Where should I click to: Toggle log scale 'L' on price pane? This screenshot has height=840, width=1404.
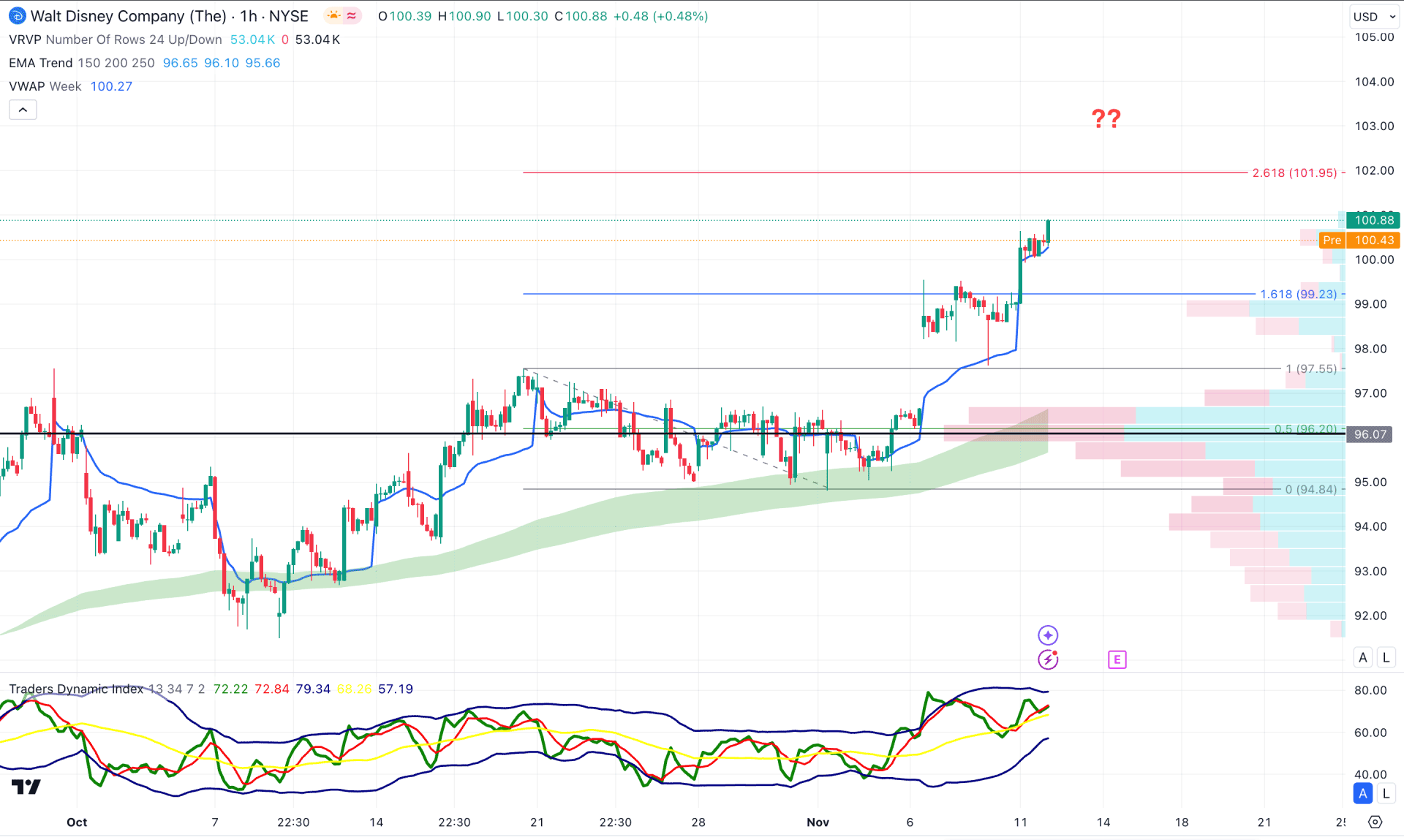tap(1386, 657)
